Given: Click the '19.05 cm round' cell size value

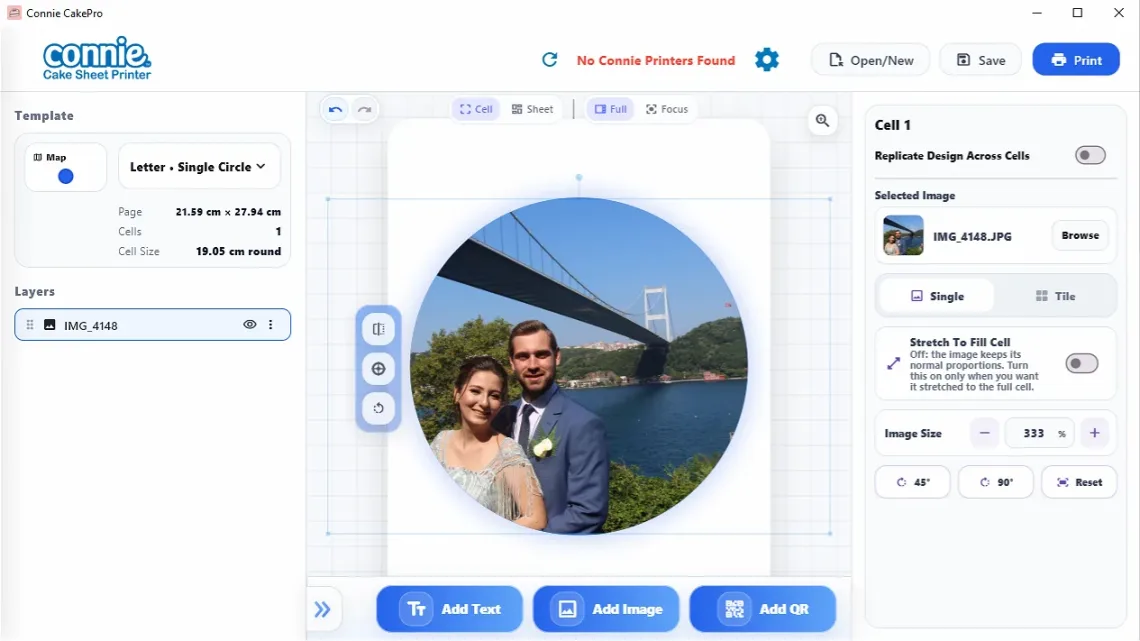Looking at the screenshot, I should pos(238,251).
